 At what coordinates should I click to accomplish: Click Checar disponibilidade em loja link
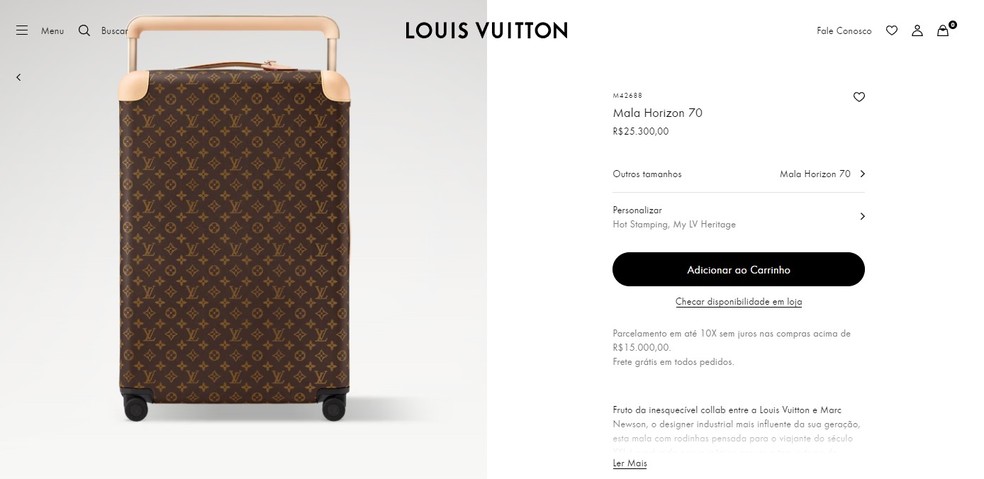tap(738, 302)
